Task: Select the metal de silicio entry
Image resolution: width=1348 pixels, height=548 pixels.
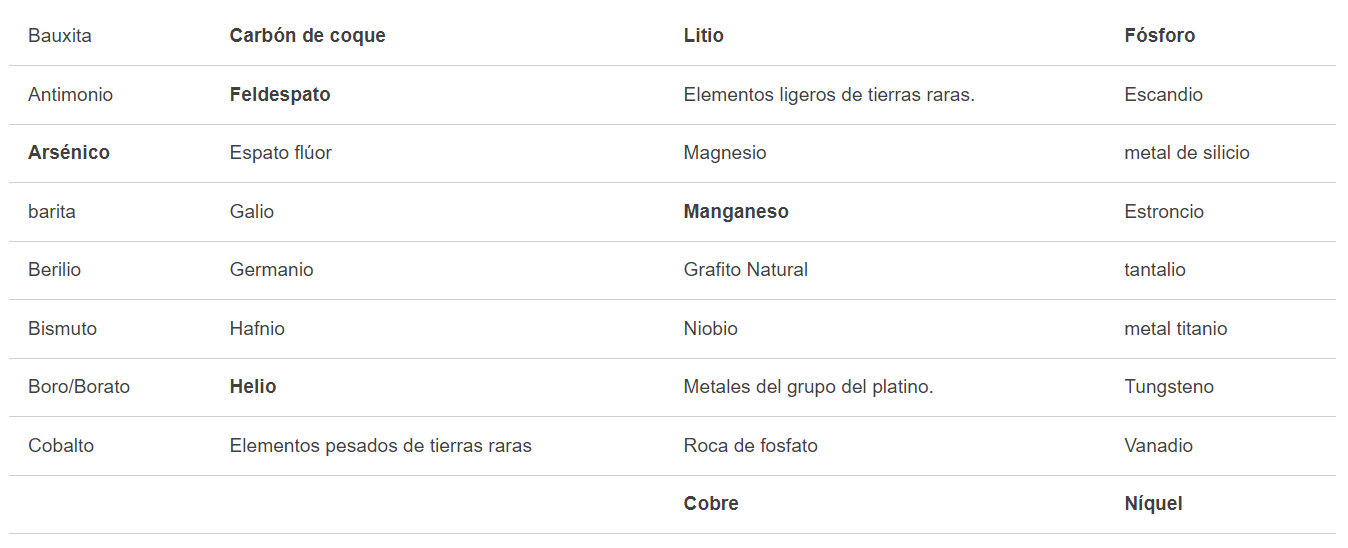Action: click(x=1187, y=153)
